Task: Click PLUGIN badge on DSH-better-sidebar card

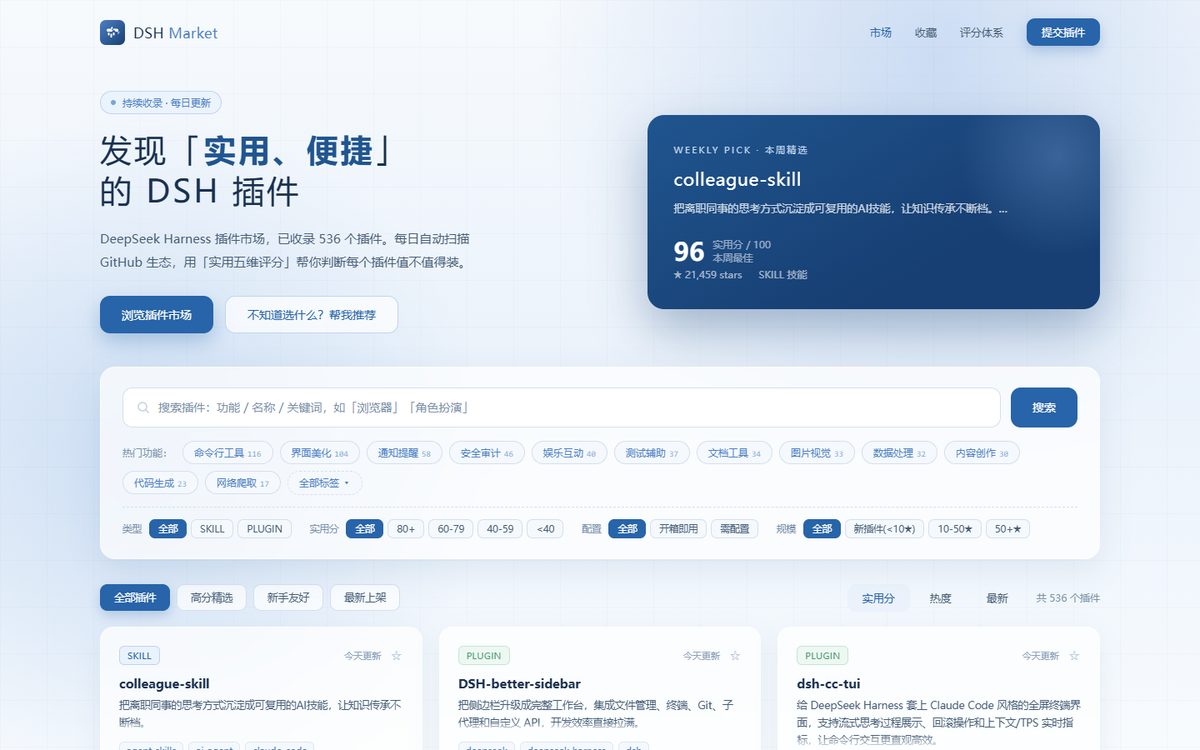Action: [x=484, y=656]
